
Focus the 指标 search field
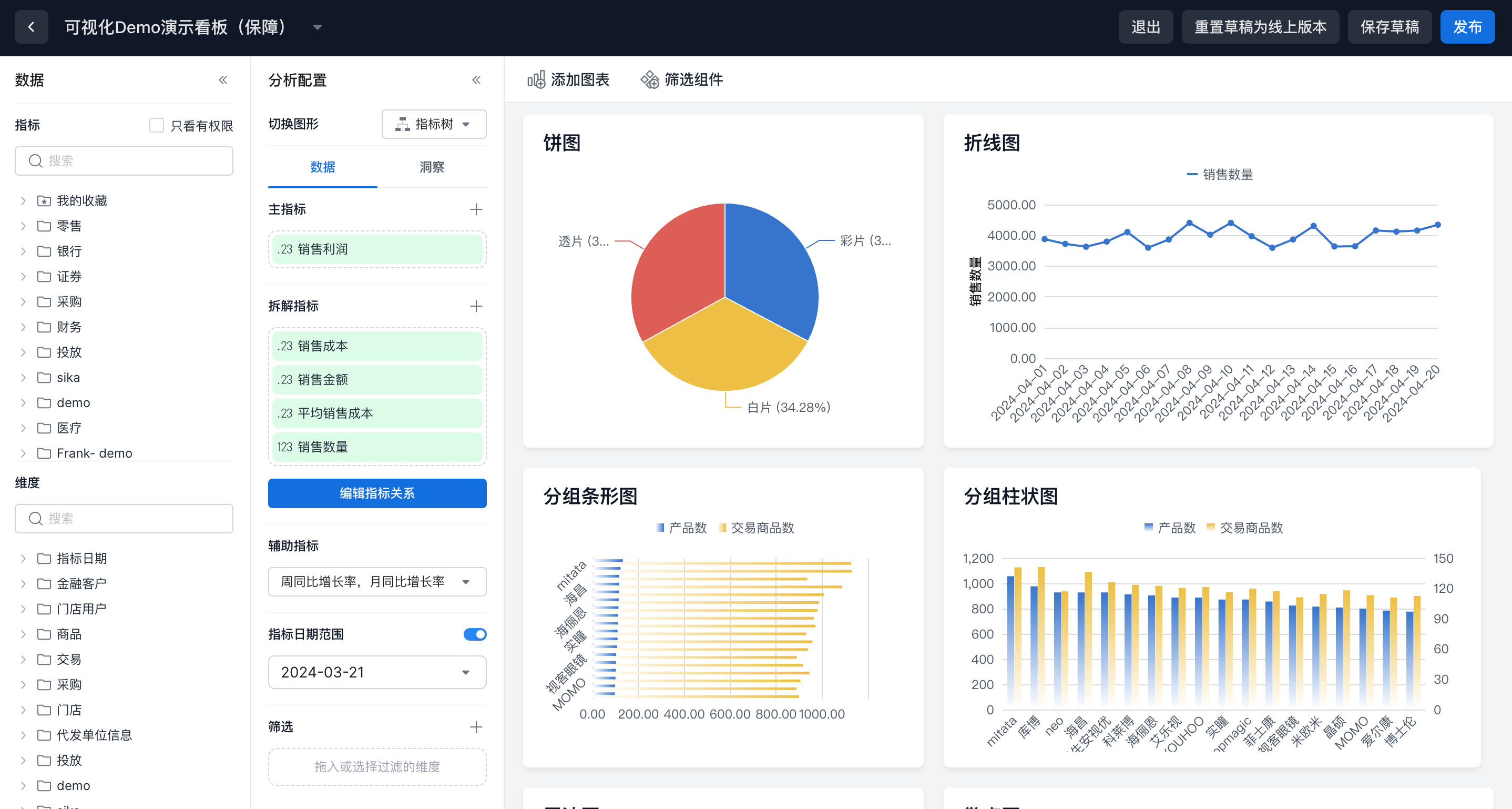(124, 161)
